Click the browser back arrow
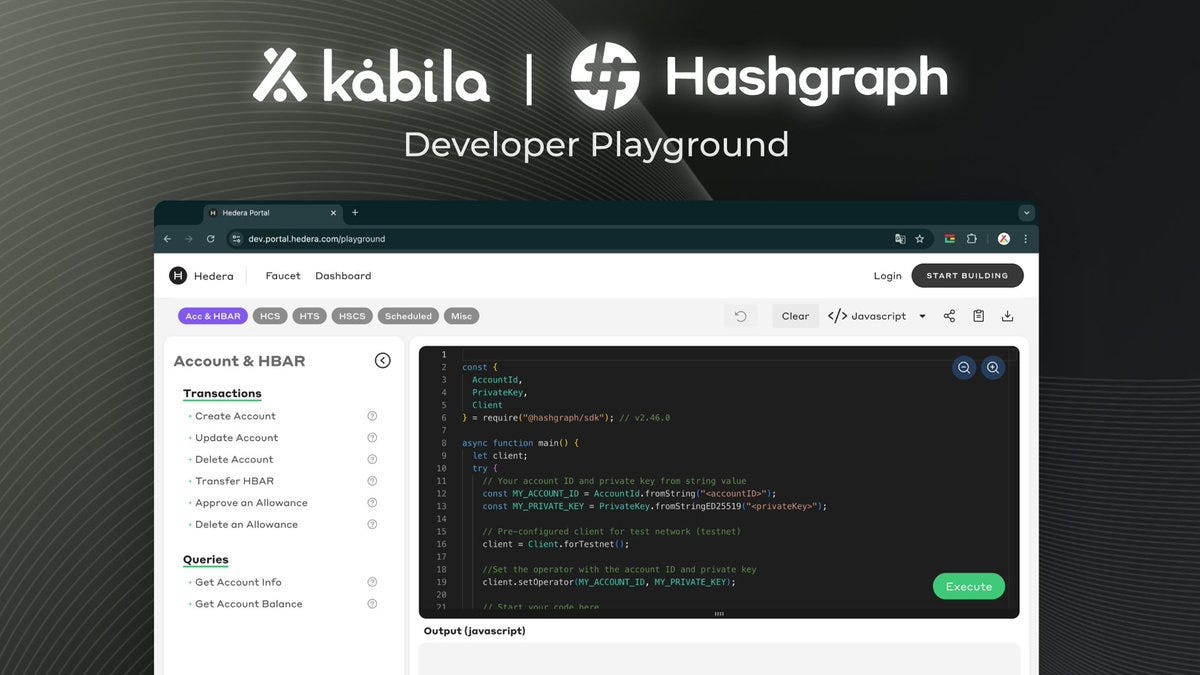 [x=167, y=239]
